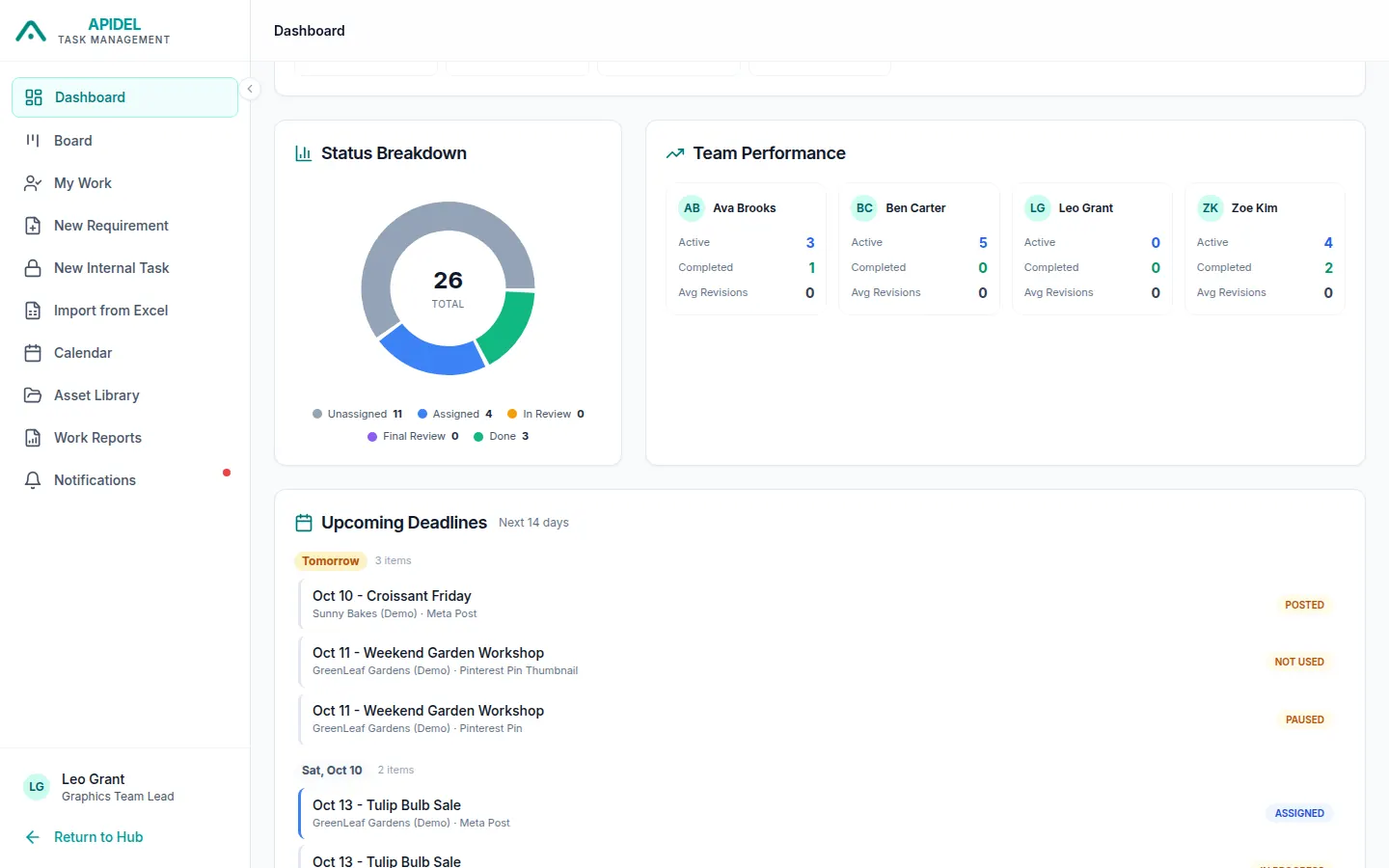Open the Asset Library page
The width and height of the screenshot is (1389, 868).
125,395
